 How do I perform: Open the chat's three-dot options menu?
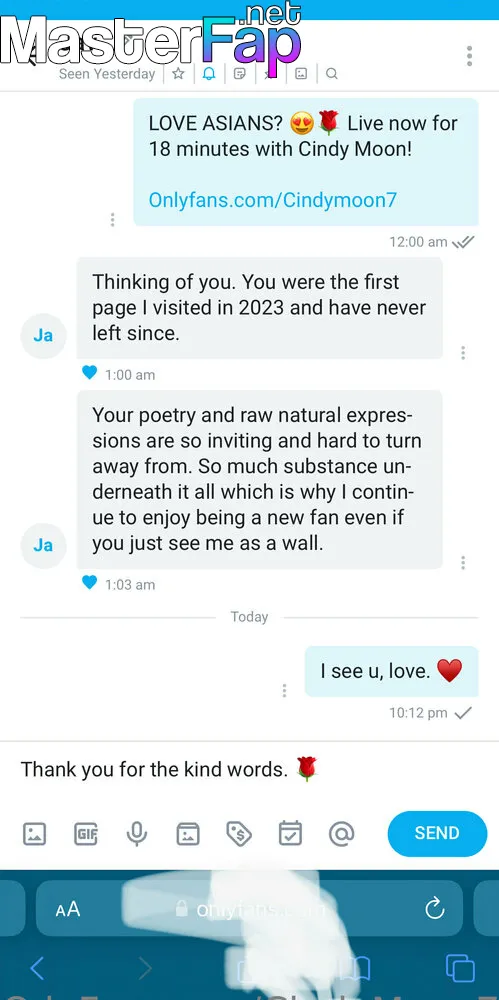[469, 56]
